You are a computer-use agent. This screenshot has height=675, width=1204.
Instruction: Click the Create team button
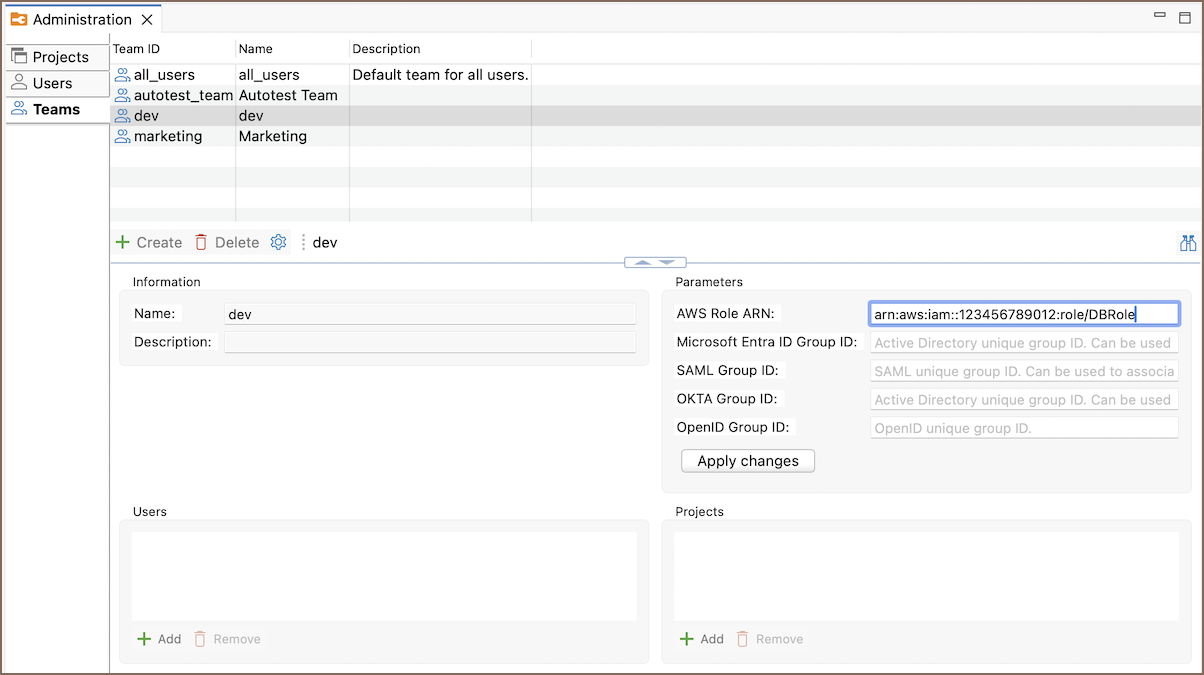[149, 242]
